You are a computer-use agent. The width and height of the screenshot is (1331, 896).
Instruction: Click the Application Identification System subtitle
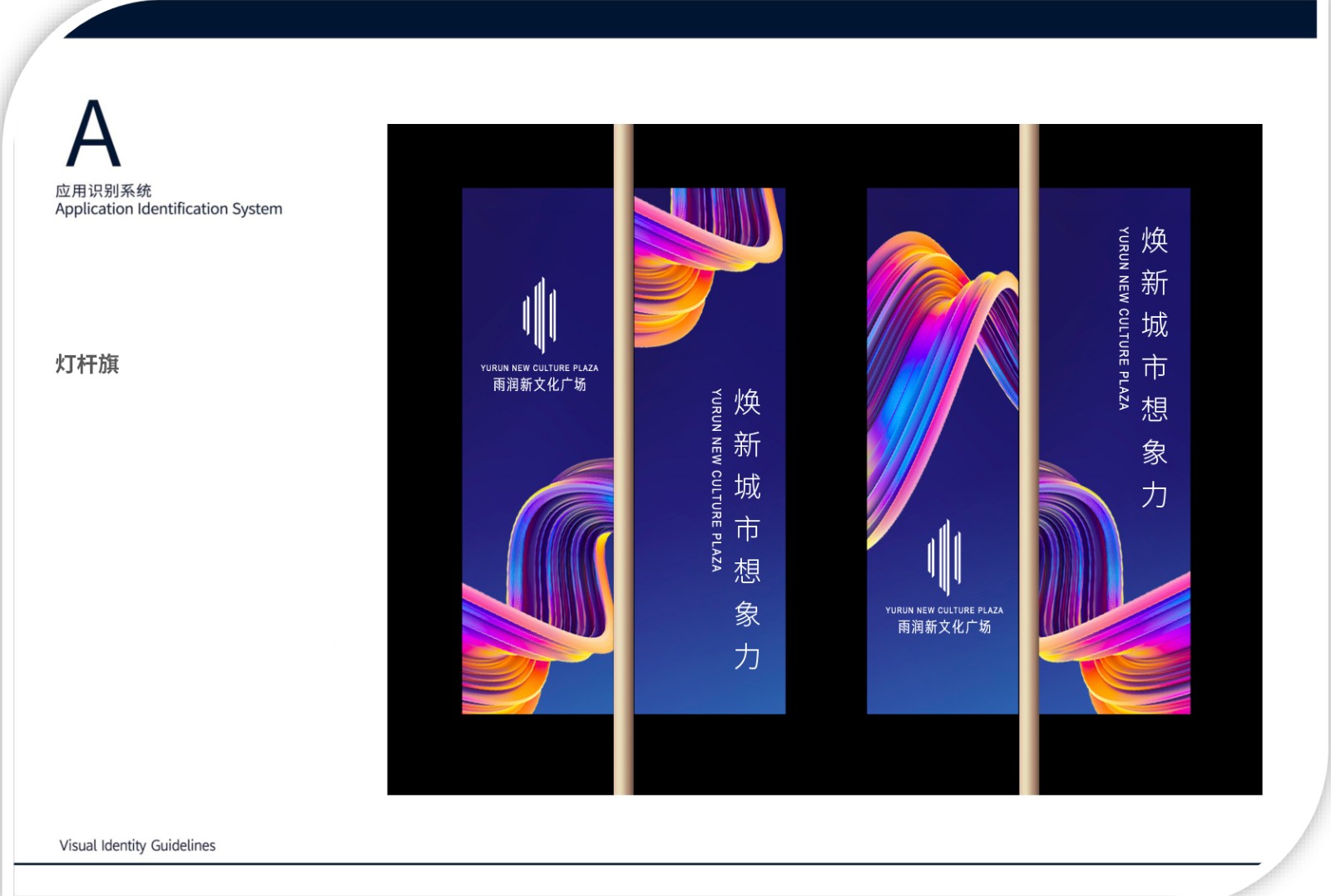pos(168,209)
